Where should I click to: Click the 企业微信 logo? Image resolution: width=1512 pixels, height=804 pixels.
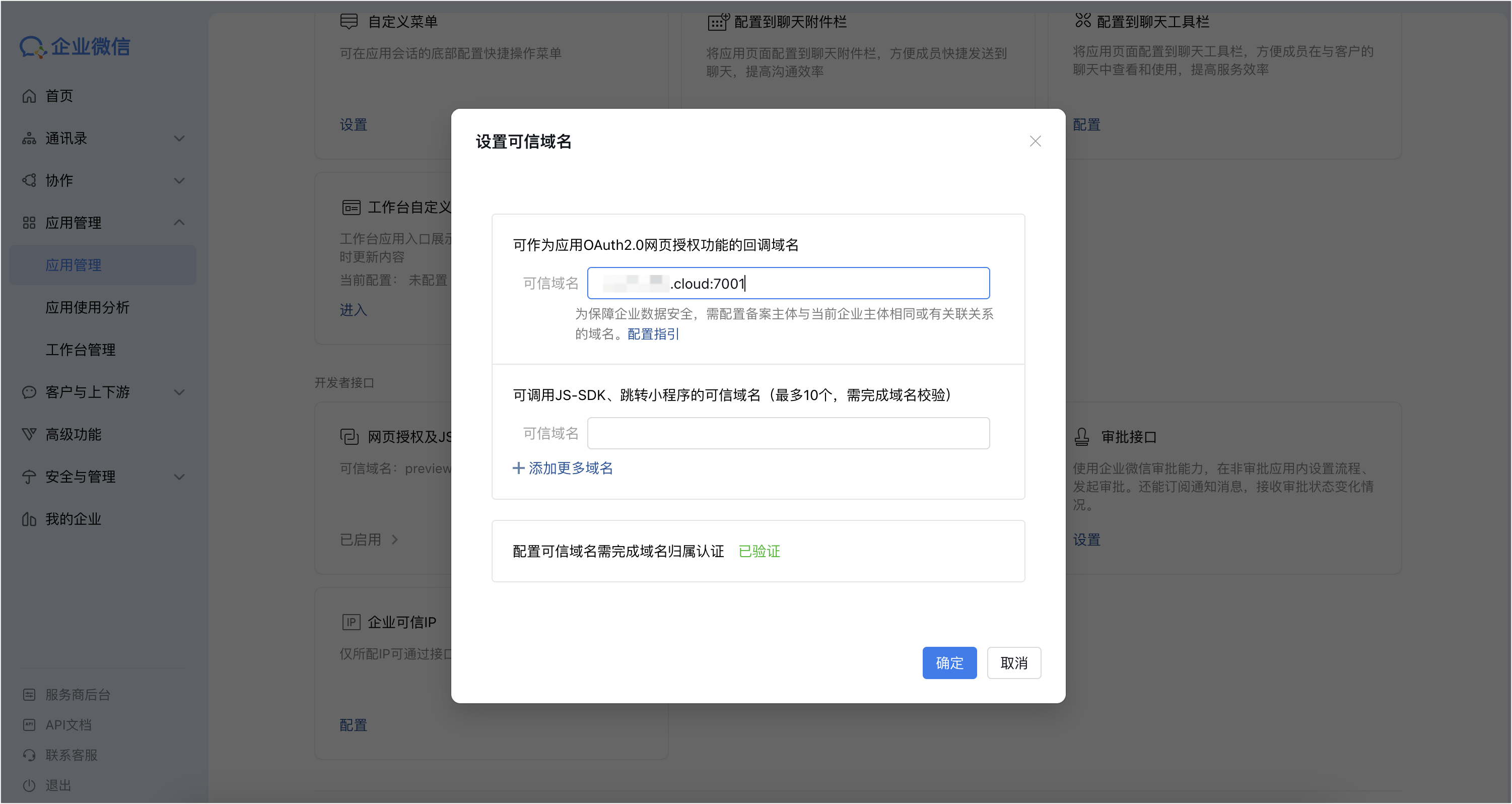75,46
